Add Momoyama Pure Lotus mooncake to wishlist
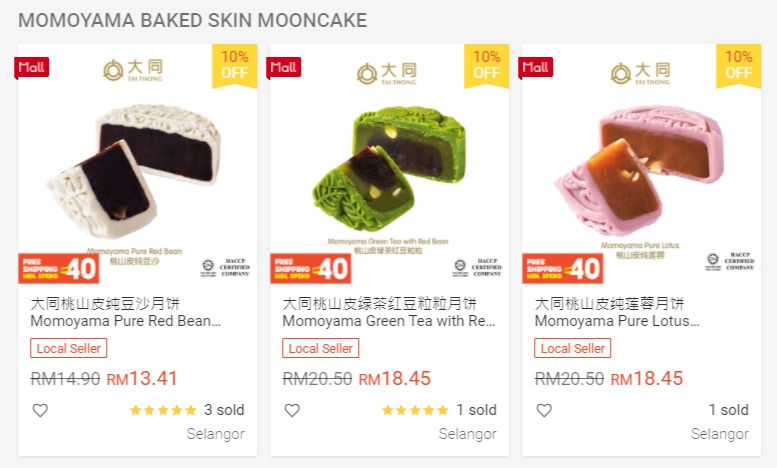Viewport: 777px width, 468px height. [544, 410]
